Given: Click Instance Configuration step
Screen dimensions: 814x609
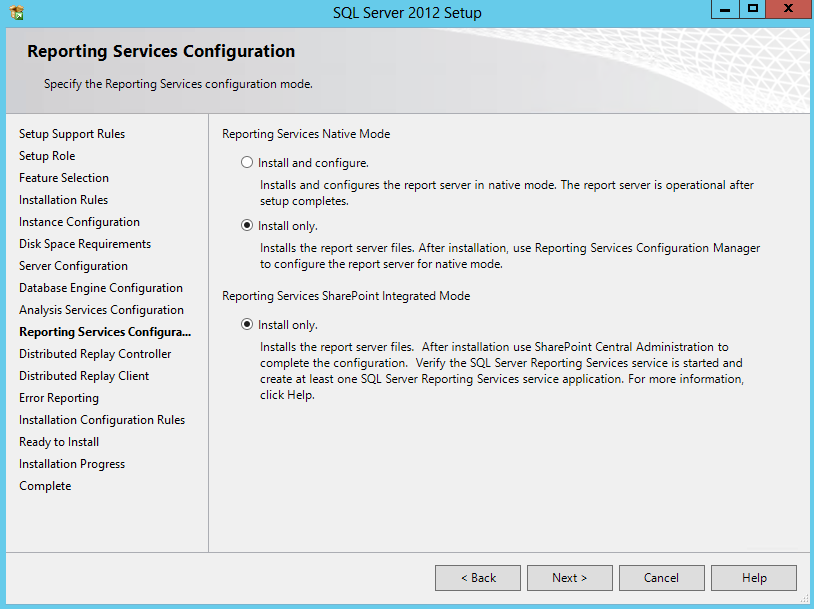Looking at the screenshot, I should click(x=79, y=222).
